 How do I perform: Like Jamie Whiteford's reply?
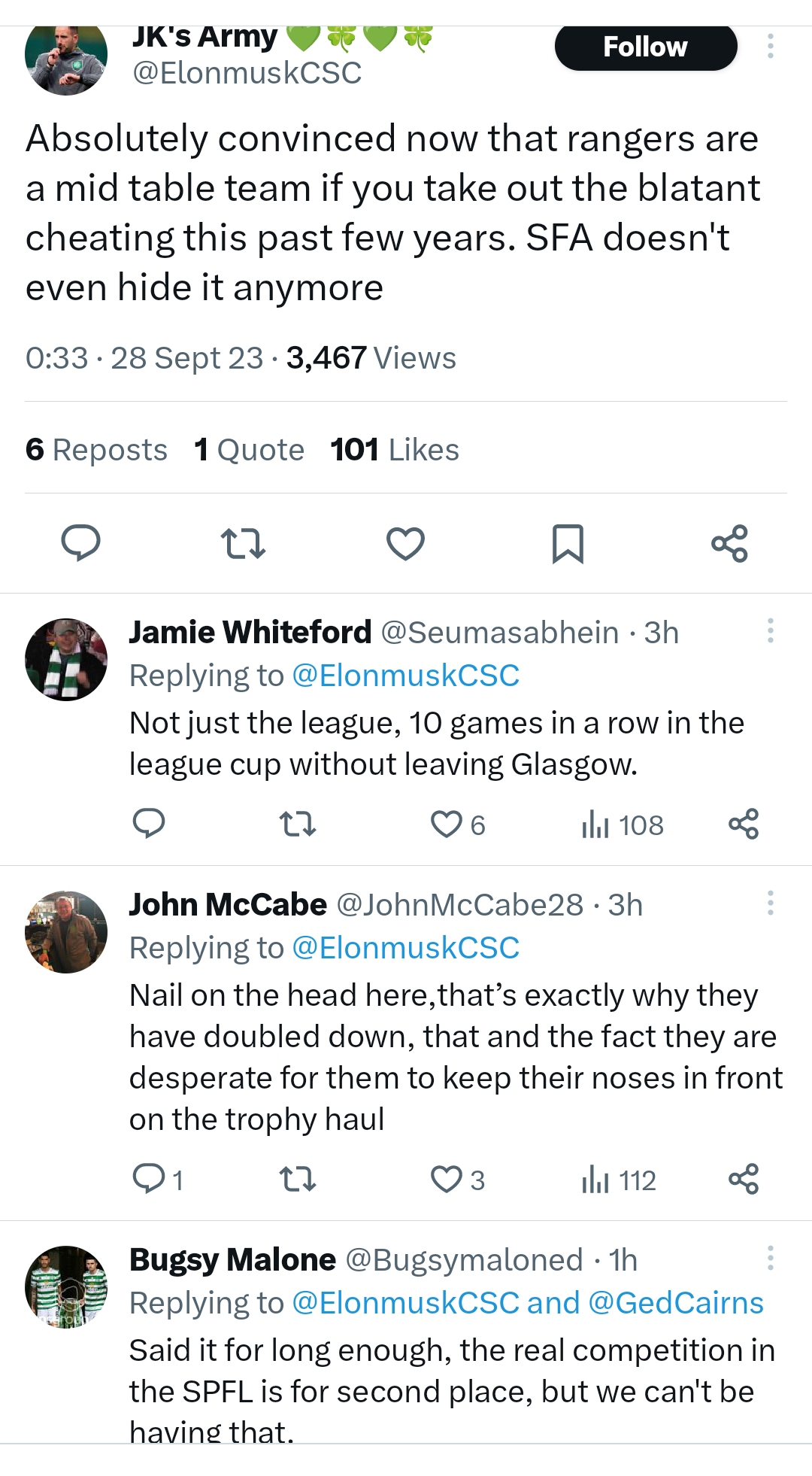447,825
